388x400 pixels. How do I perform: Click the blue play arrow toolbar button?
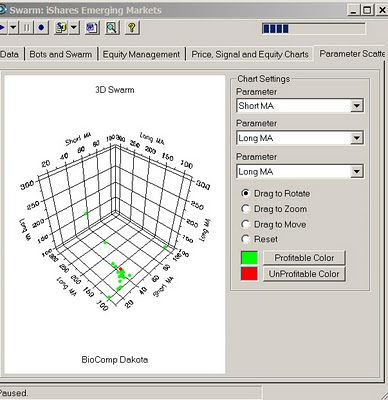point(3,28)
